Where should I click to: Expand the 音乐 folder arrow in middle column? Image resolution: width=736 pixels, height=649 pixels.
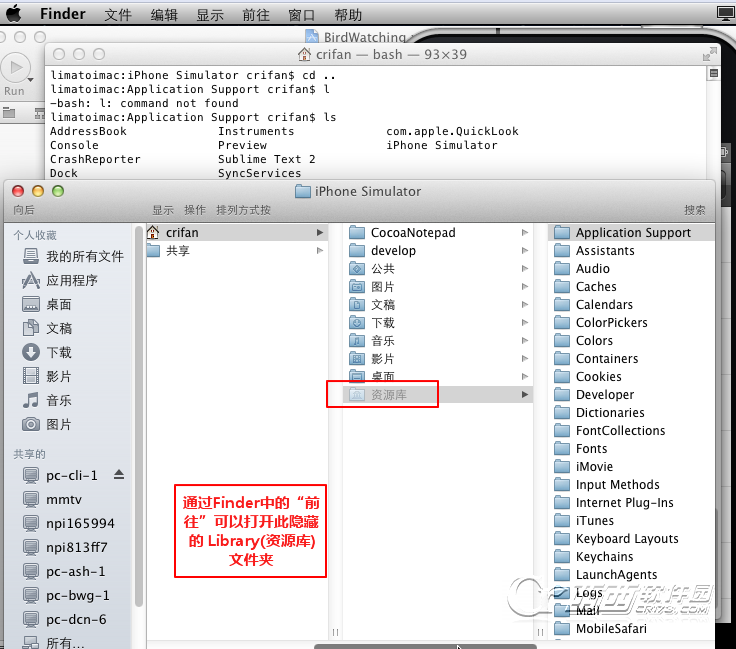click(525, 341)
